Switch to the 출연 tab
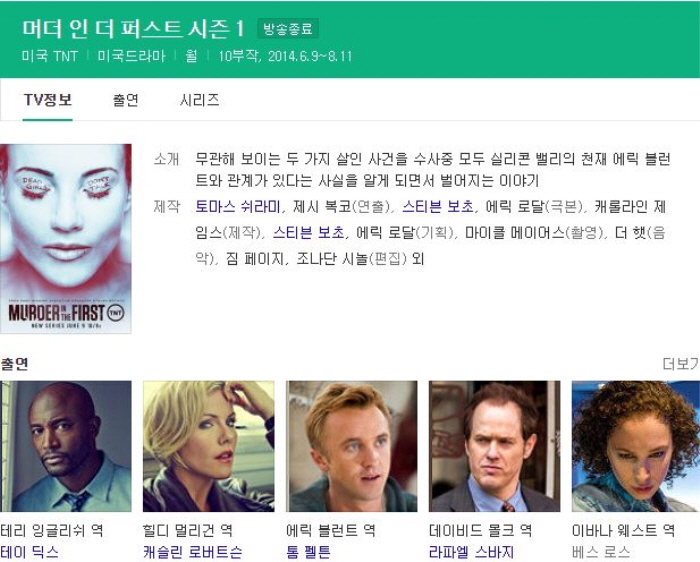The width and height of the screenshot is (700, 562). 125,100
